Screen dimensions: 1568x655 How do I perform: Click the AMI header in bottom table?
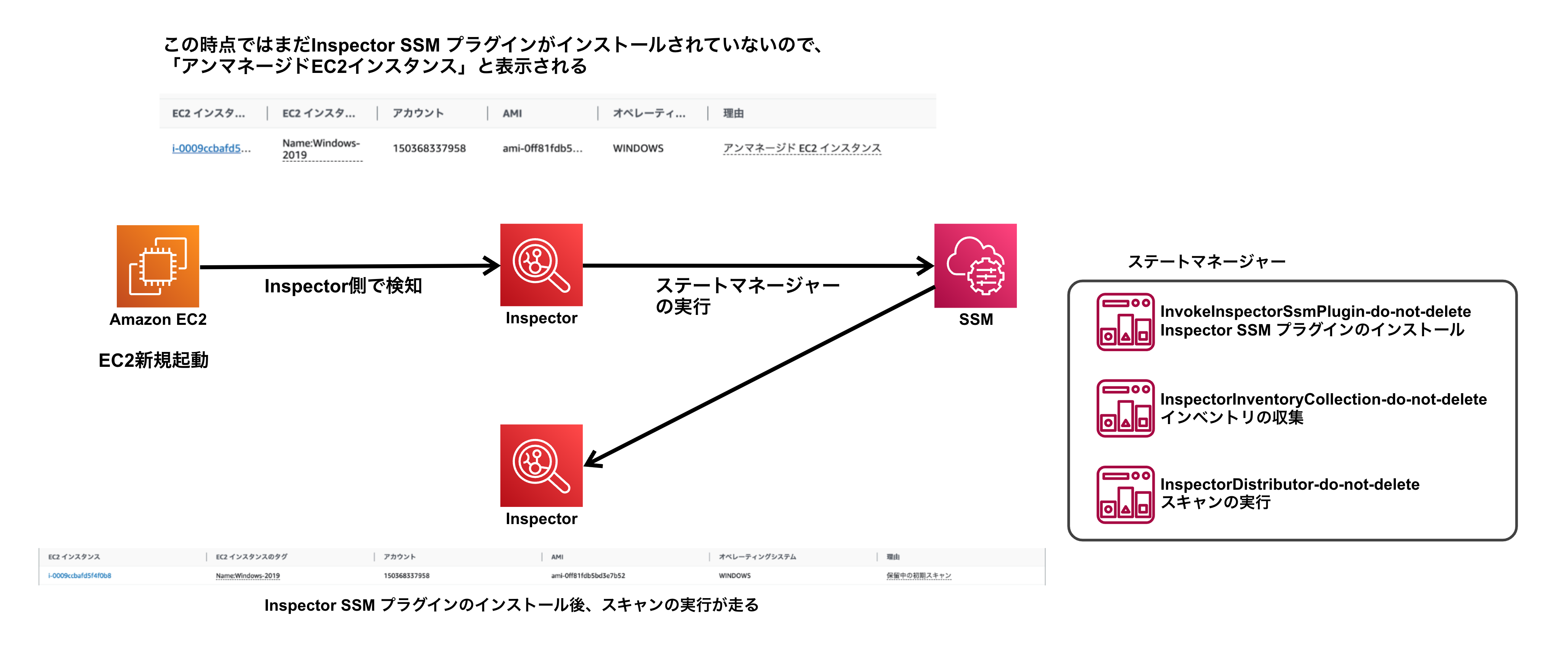click(557, 557)
